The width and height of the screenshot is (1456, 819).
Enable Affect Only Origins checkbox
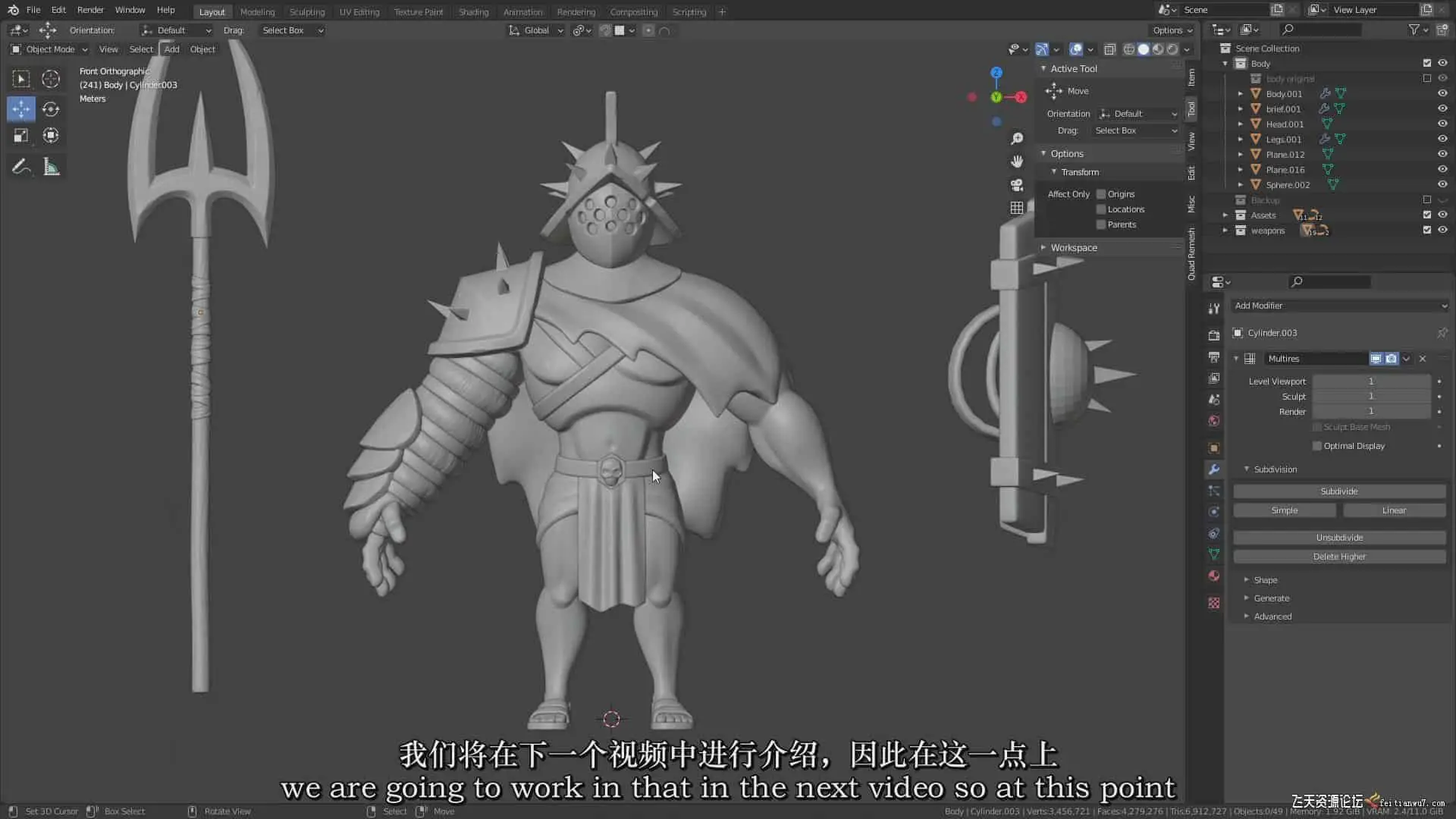coord(1101,194)
